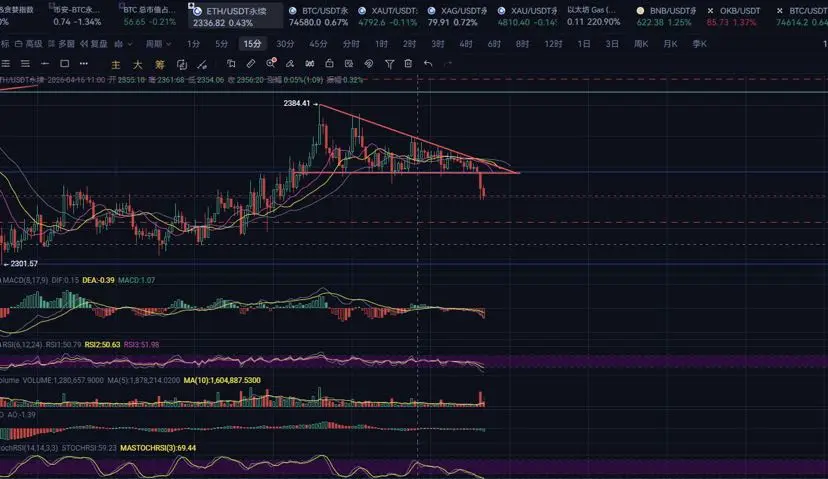Open the BTC/USDT永续 74580.0 ticker tab

(318, 16)
